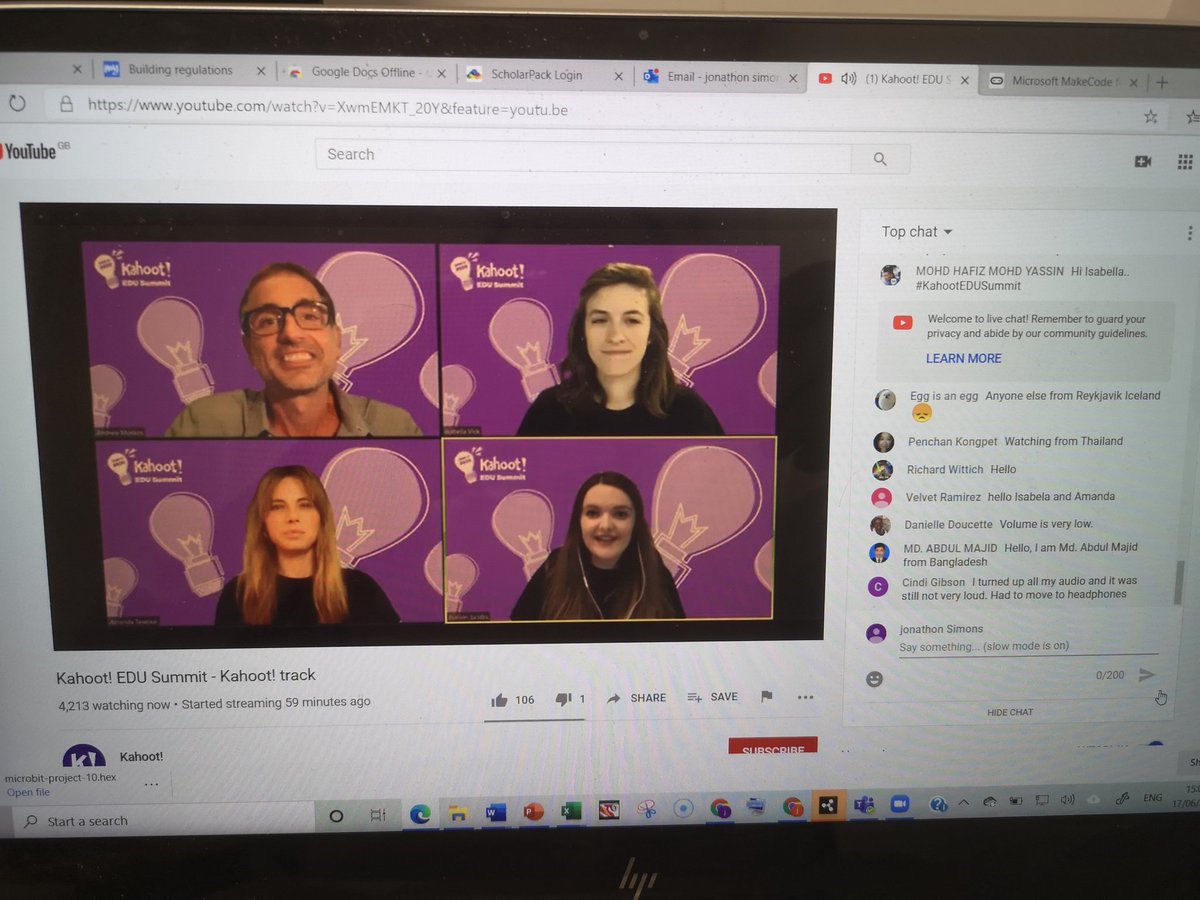Expand hidden icons in the system tray
This screenshot has height=900, width=1200.
point(964,802)
